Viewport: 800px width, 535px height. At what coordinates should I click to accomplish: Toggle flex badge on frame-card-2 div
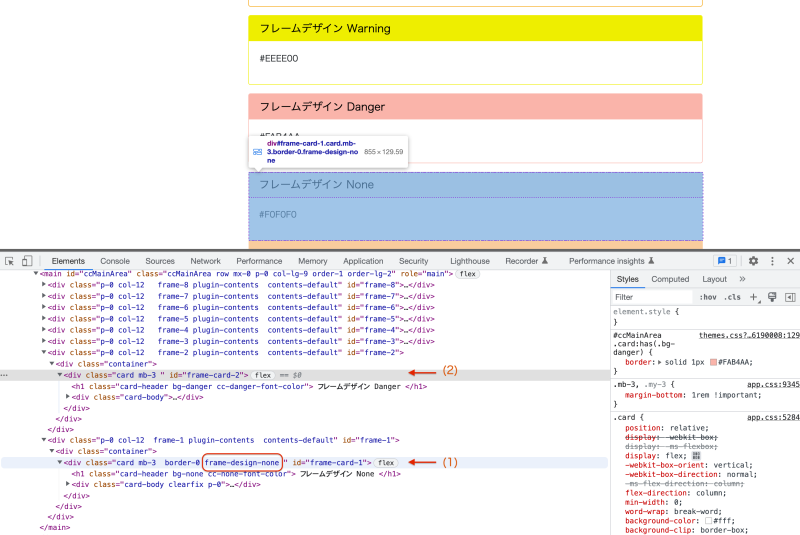263,375
